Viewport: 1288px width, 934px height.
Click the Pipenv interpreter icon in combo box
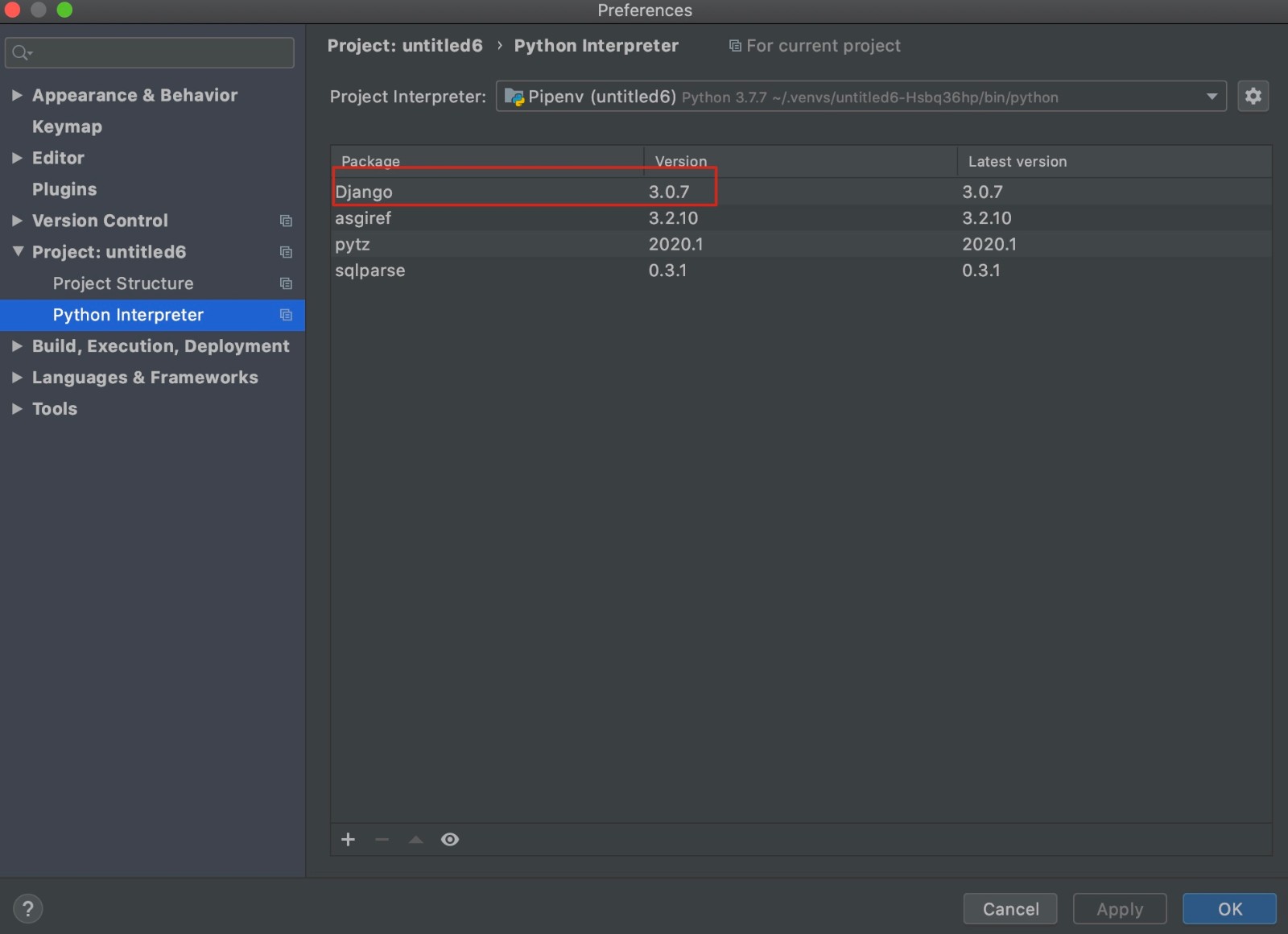pyautogui.click(x=514, y=97)
